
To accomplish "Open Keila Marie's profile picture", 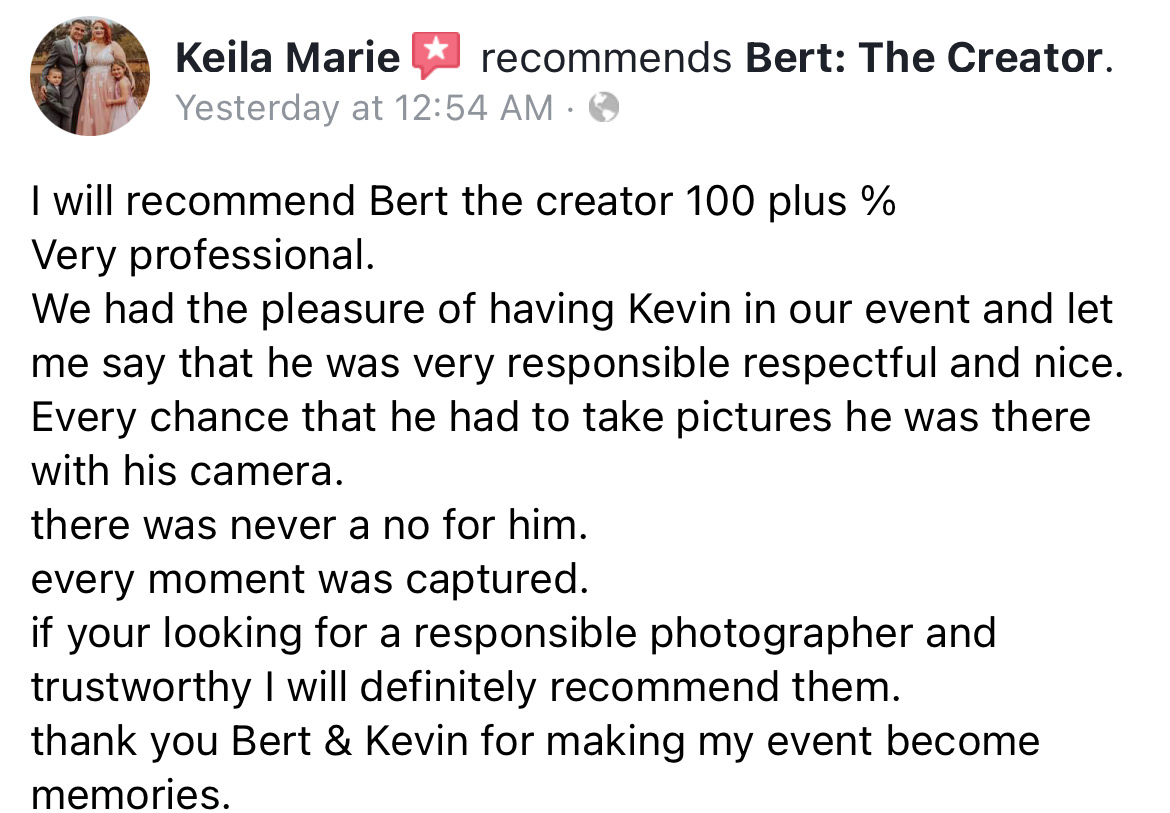I will pyautogui.click(x=90, y=75).
